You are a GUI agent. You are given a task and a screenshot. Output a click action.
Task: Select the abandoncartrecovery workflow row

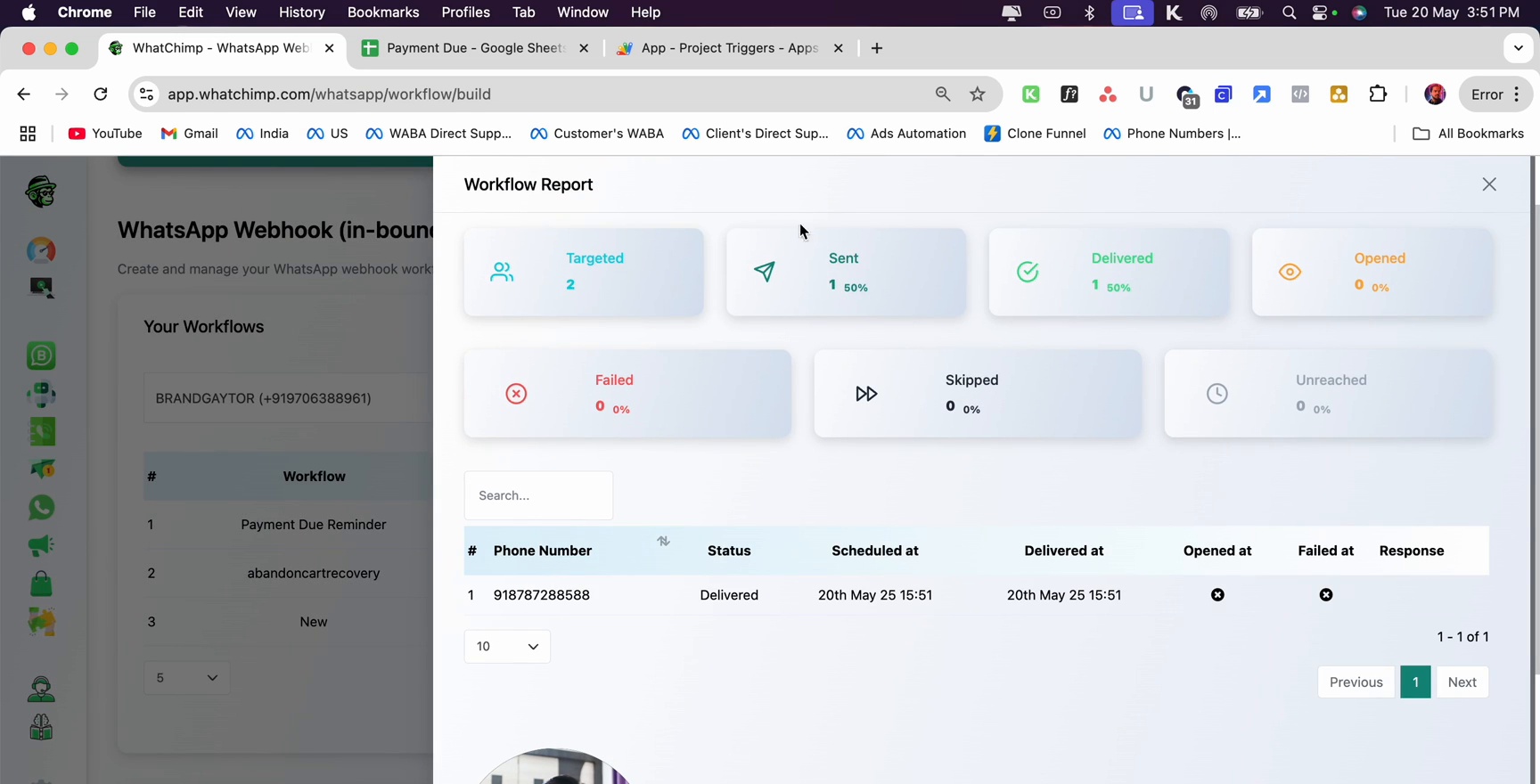click(x=288, y=573)
